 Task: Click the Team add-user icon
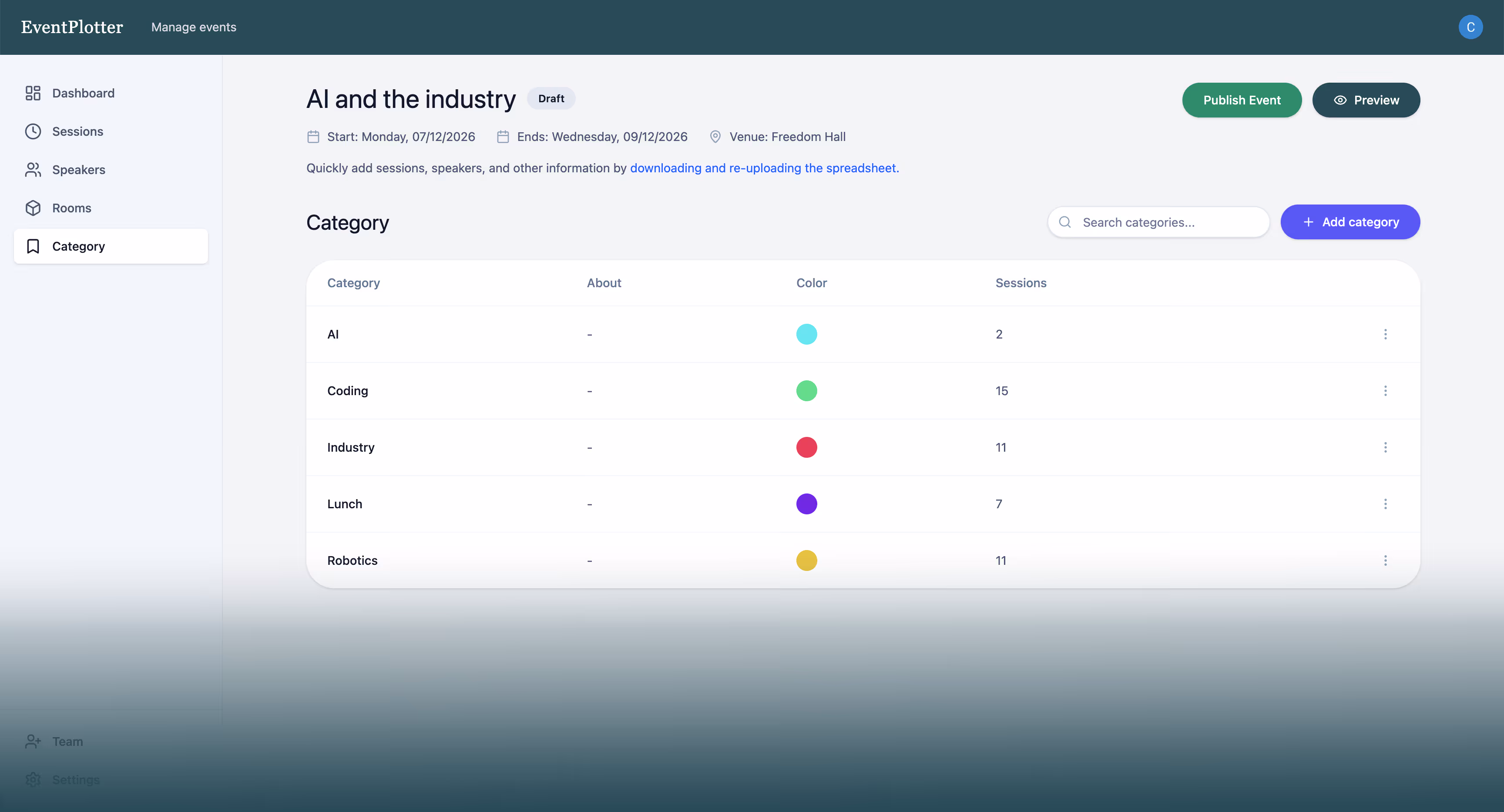coord(33,742)
